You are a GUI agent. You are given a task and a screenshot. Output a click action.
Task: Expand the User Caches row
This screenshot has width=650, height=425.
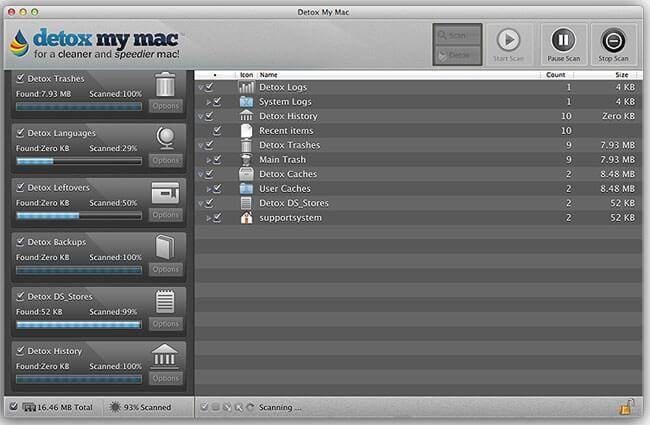click(209, 189)
